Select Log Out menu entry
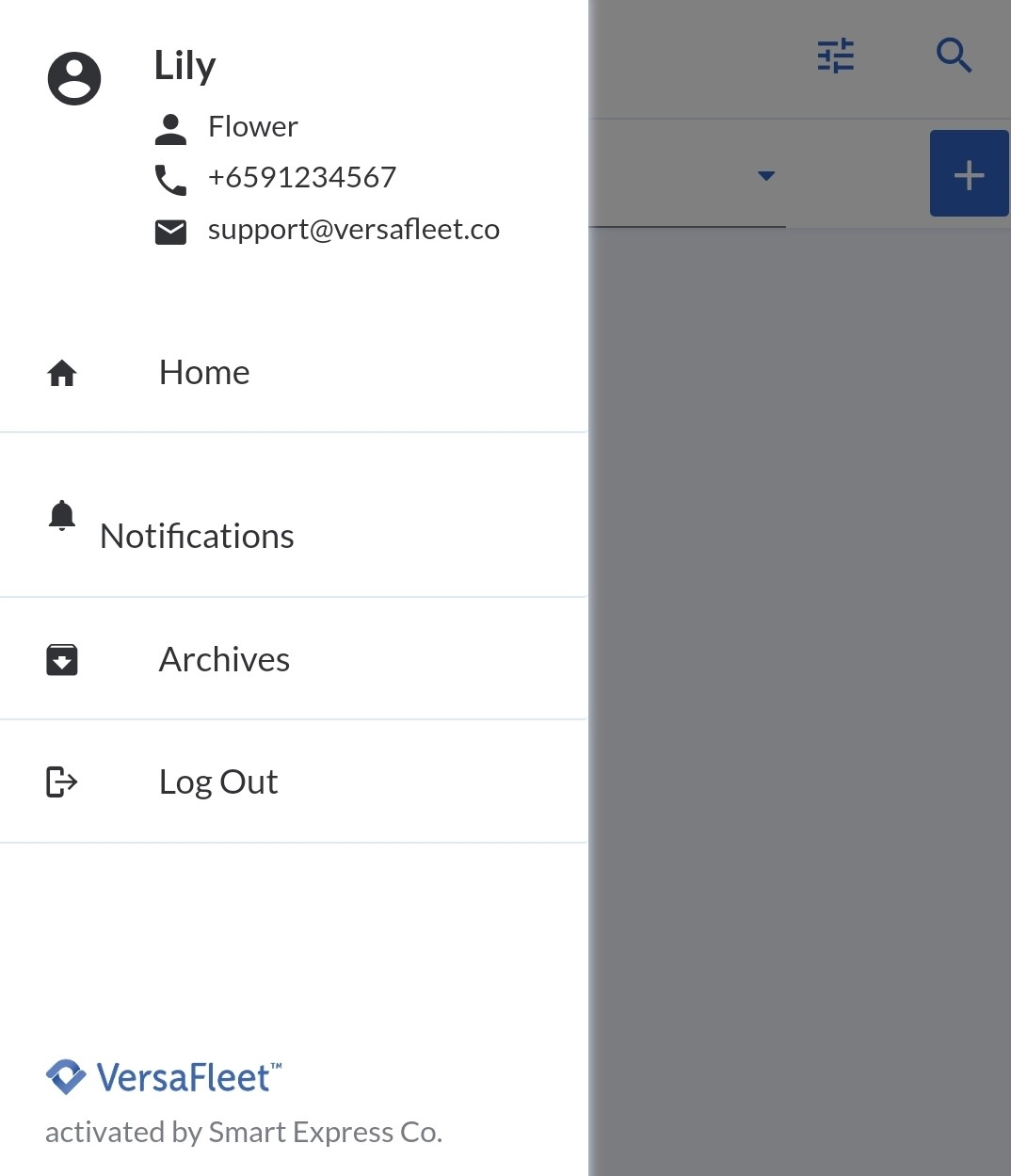Image resolution: width=1011 pixels, height=1176 pixels. click(x=218, y=781)
